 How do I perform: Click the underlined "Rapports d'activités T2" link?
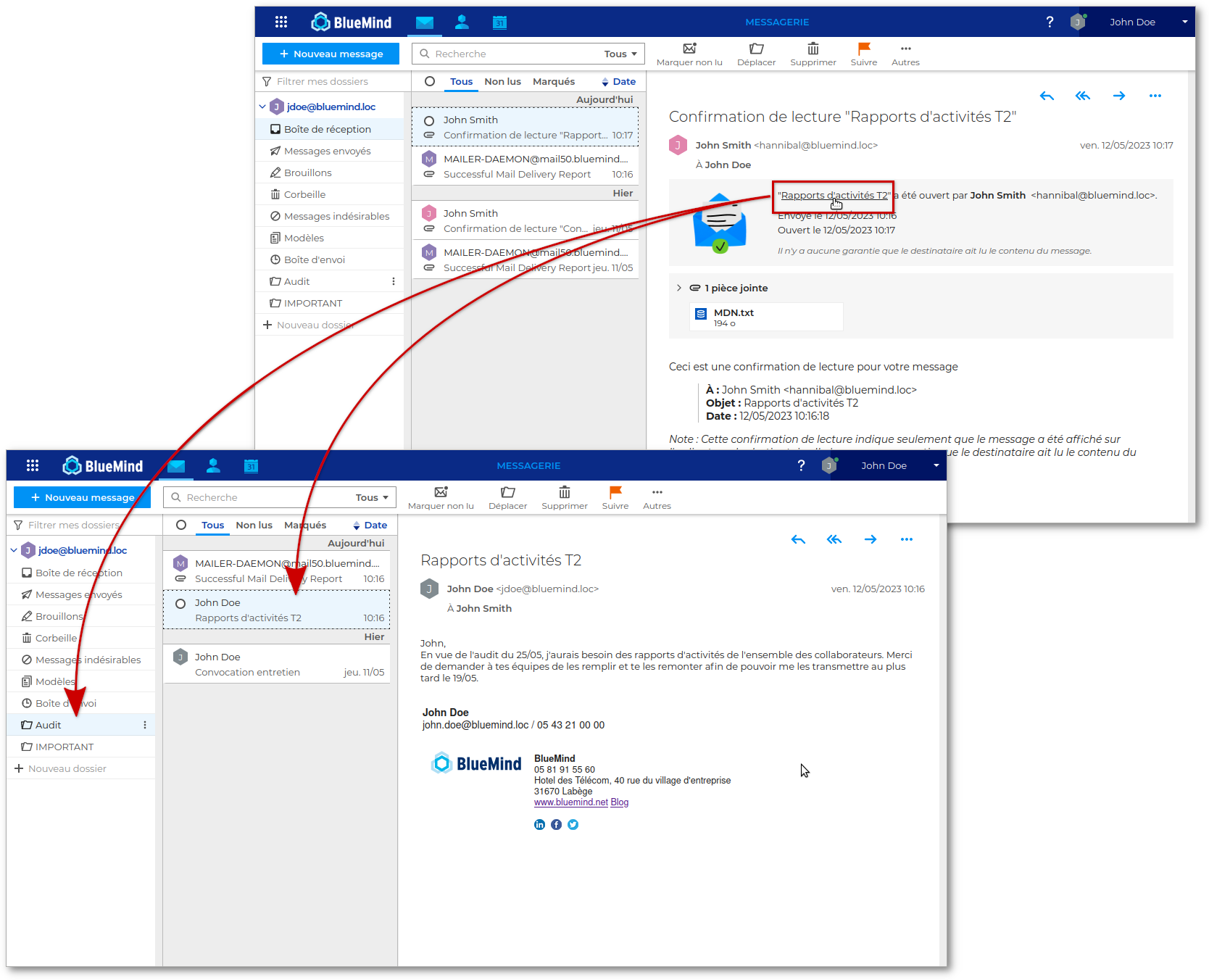tap(834, 195)
